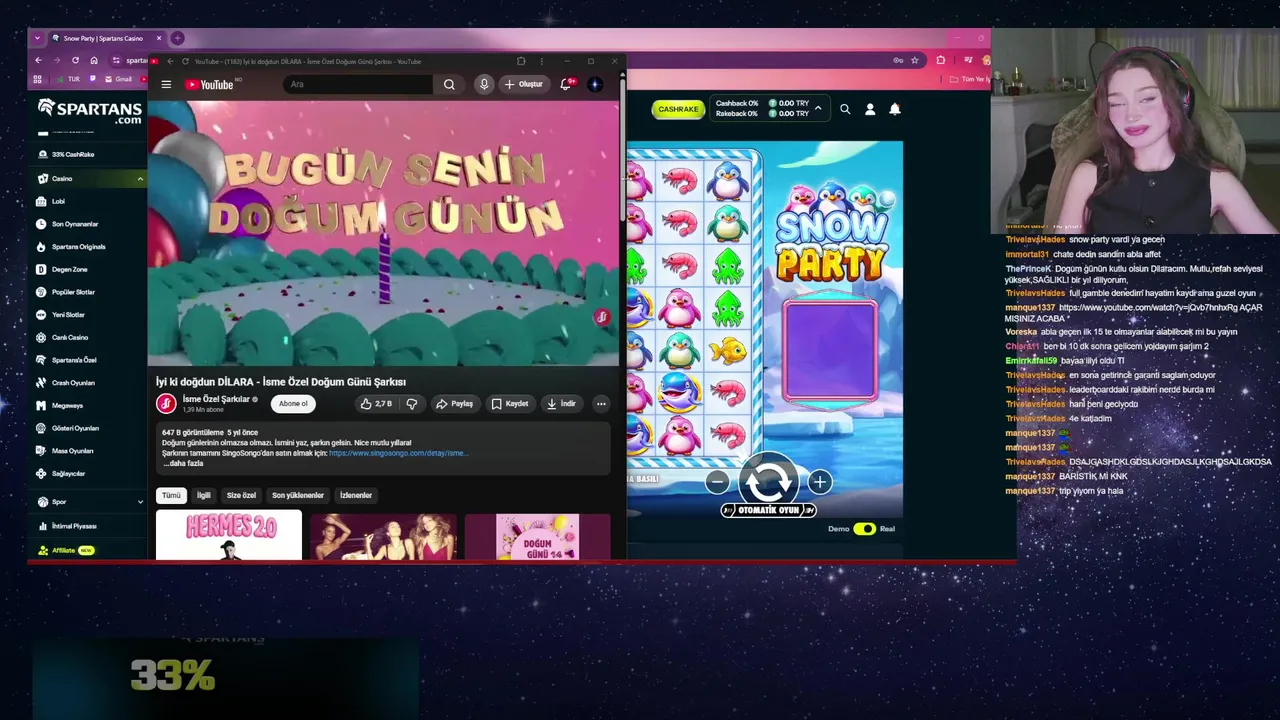Click the OTOMATİK OYUN autoplay button
This screenshot has height=720, width=1280.
click(x=768, y=510)
